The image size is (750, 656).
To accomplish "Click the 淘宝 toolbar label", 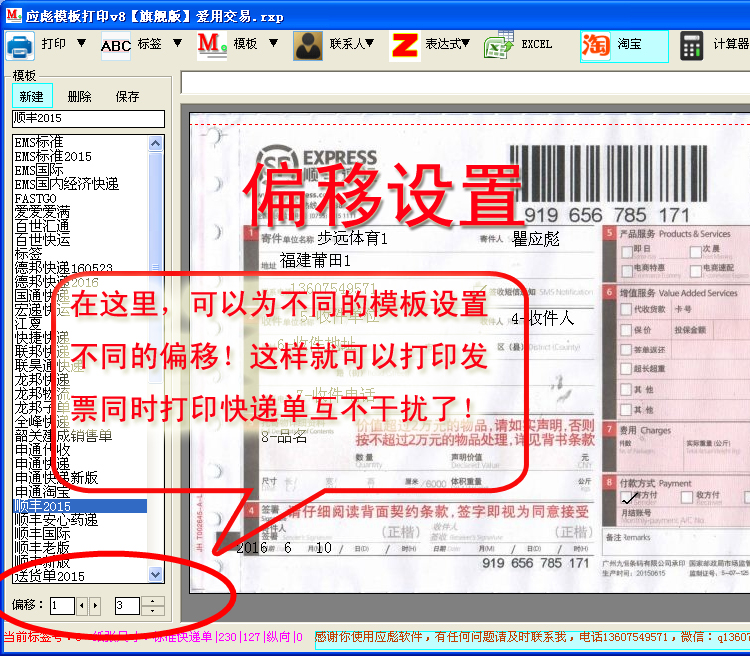I will (x=629, y=44).
